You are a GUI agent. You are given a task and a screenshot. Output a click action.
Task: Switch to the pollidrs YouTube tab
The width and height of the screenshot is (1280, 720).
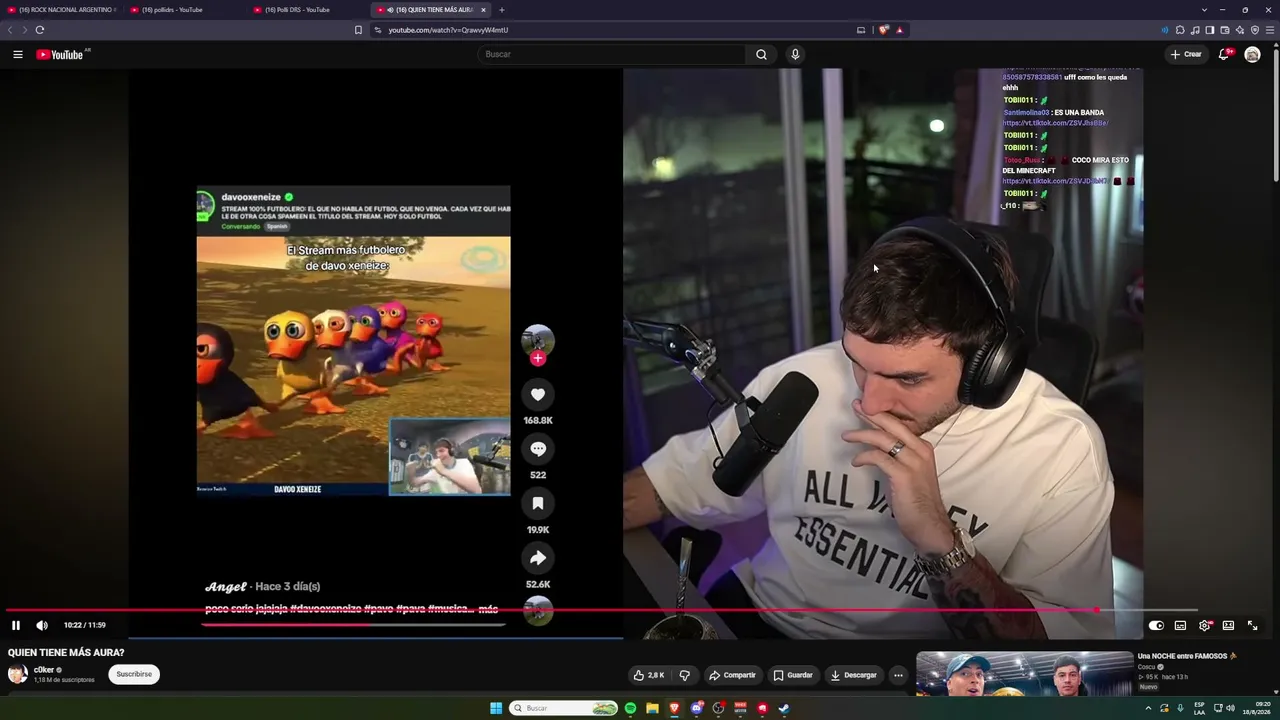point(185,10)
